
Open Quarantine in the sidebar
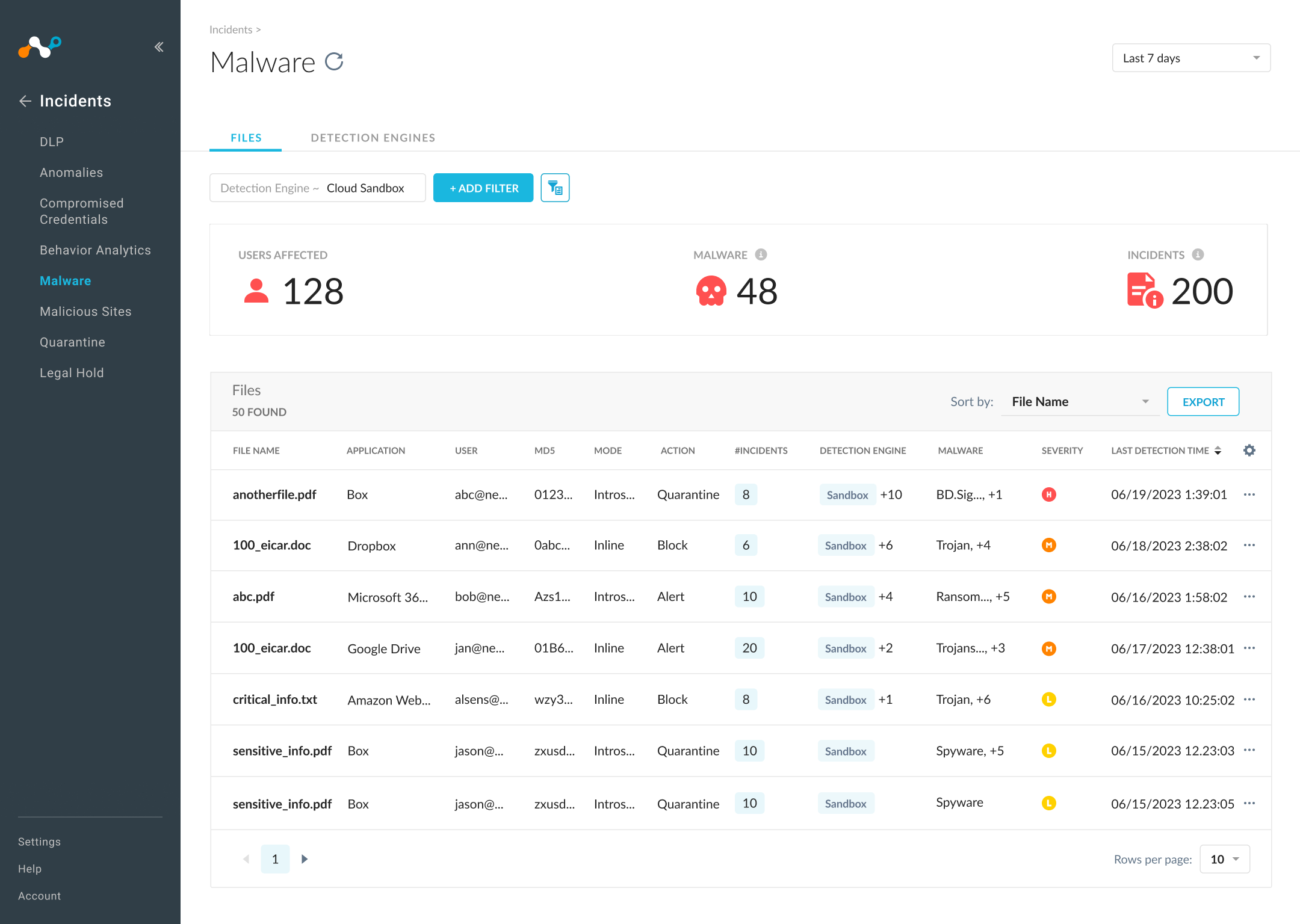pyautogui.click(x=72, y=342)
